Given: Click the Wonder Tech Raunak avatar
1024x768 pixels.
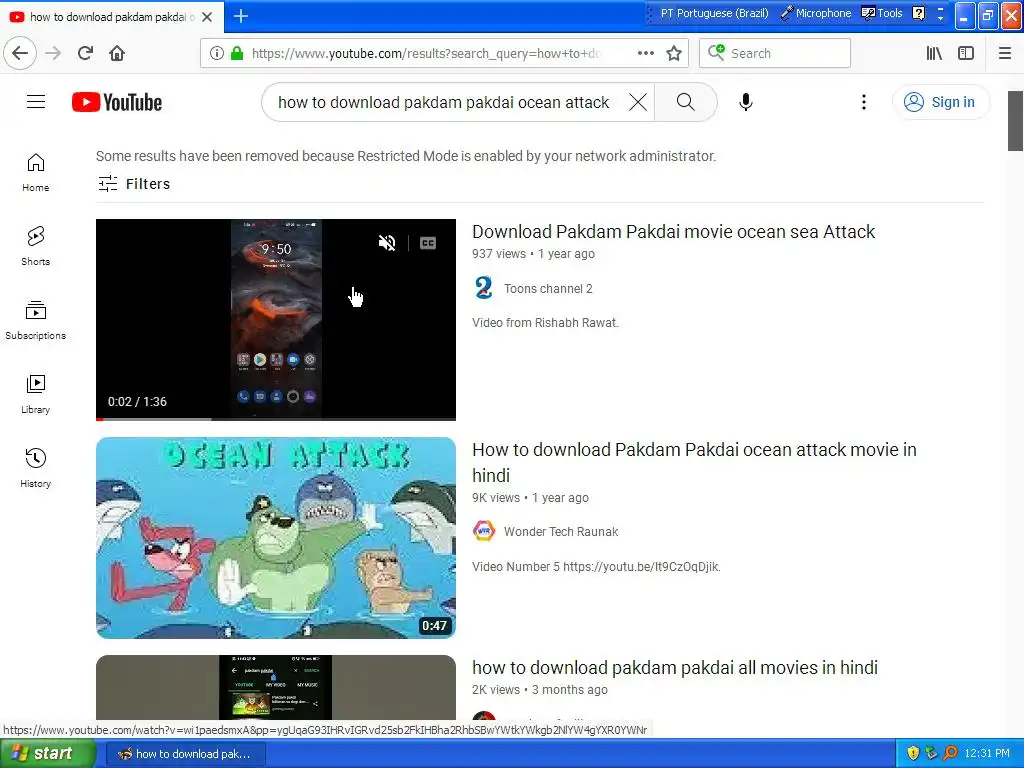Looking at the screenshot, I should (484, 532).
